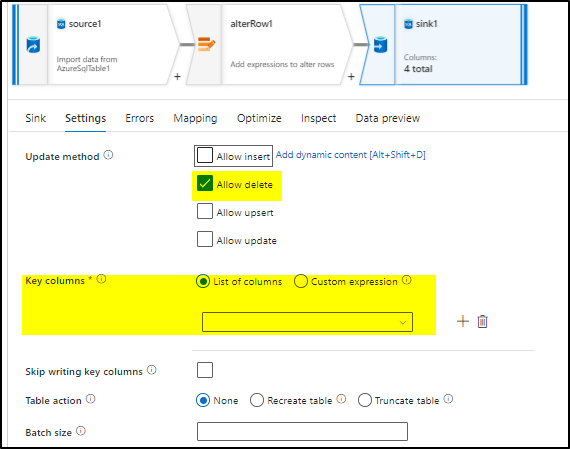Open the Mapping tab
Image resolution: width=570 pixels, height=449 pixels.
(x=195, y=118)
